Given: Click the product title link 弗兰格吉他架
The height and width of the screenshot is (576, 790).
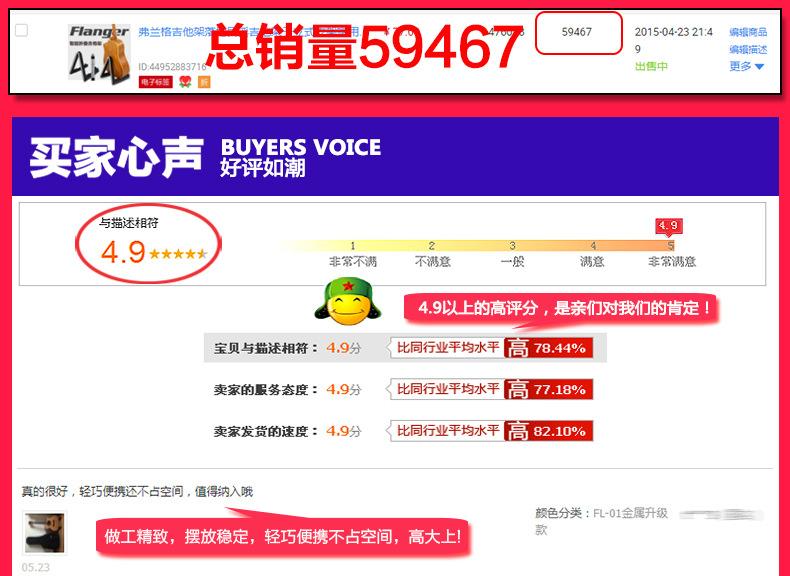Looking at the screenshot, I should [169, 32].
